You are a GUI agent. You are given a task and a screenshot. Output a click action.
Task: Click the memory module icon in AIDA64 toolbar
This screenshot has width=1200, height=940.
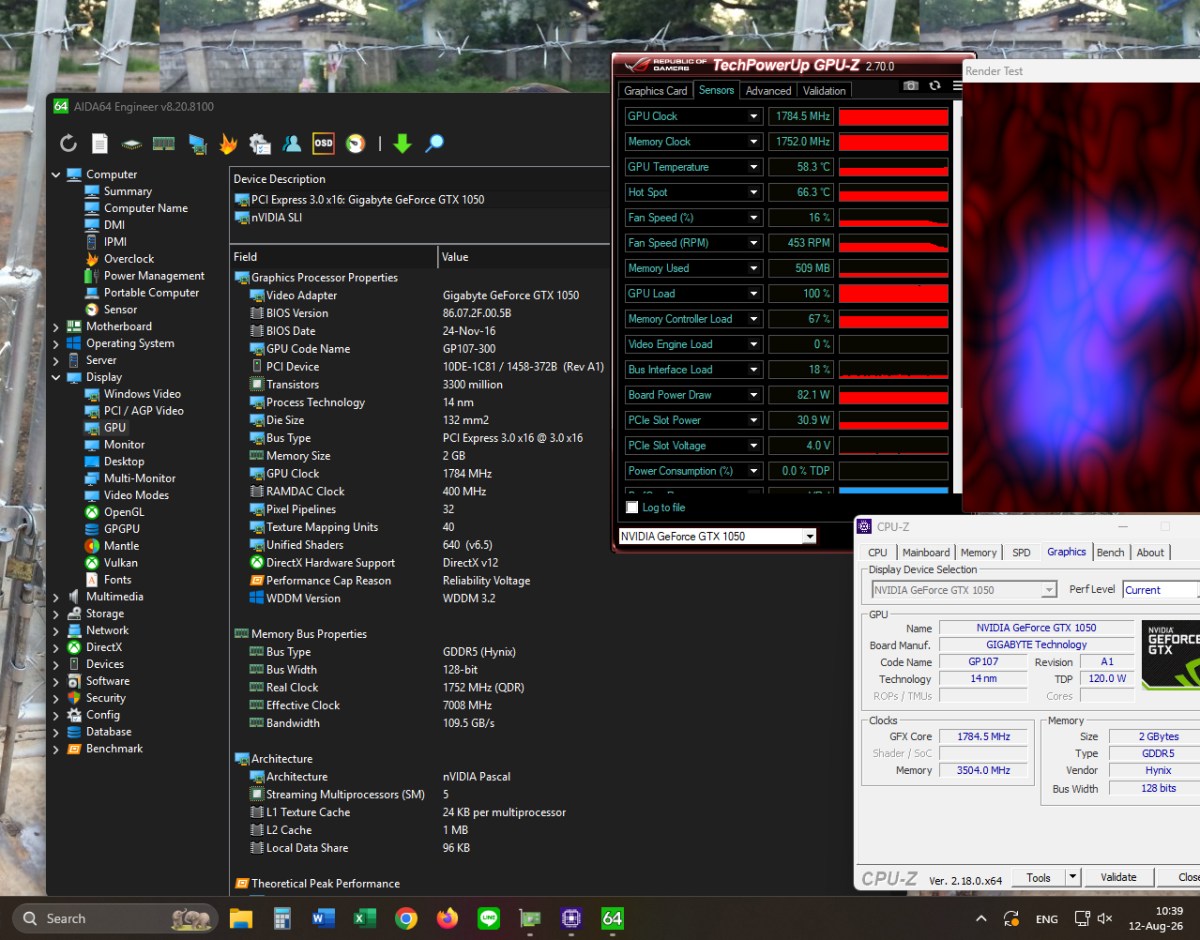coord(164,144)
